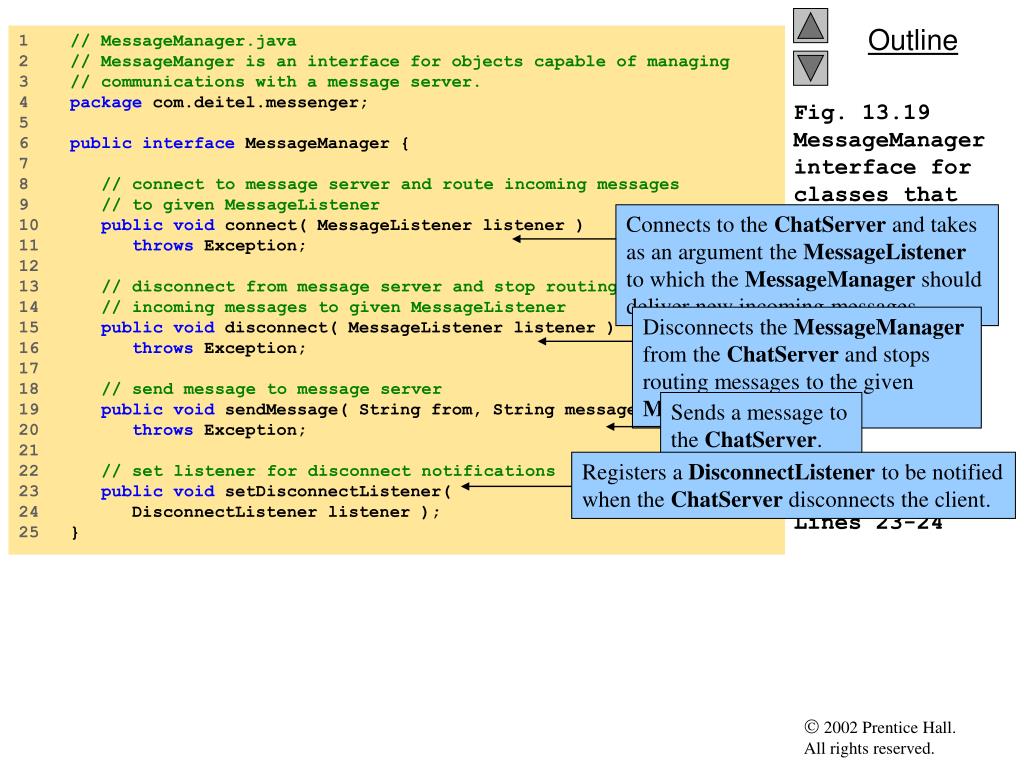Click line 2 comment about MessageManger interface
This screenshot has height=768, width=1024.
tap(400, 61)
